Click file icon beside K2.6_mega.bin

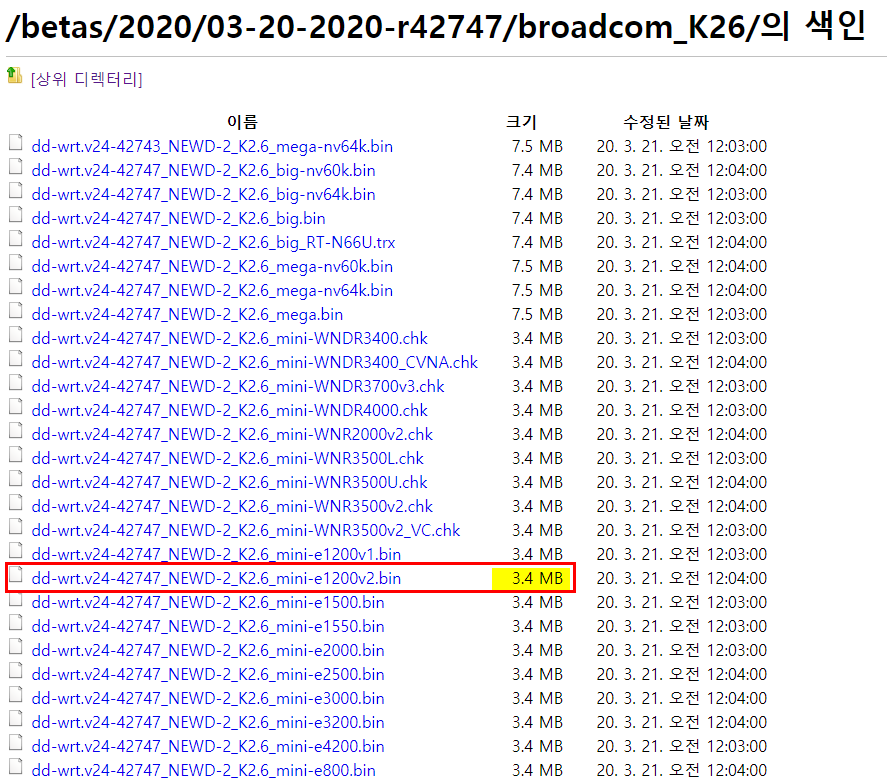pos(16,311)
